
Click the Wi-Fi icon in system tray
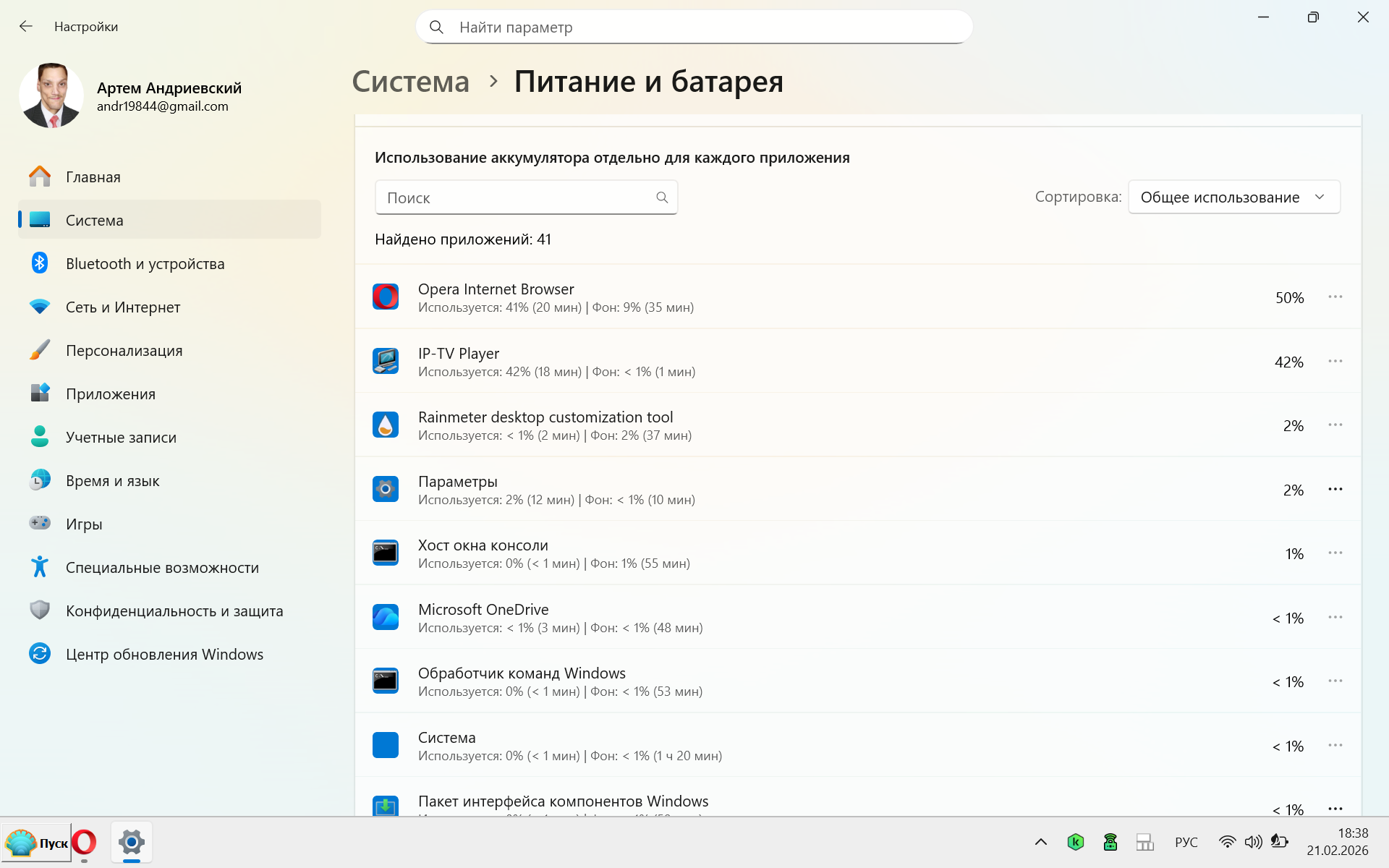tap(1227, 842)
